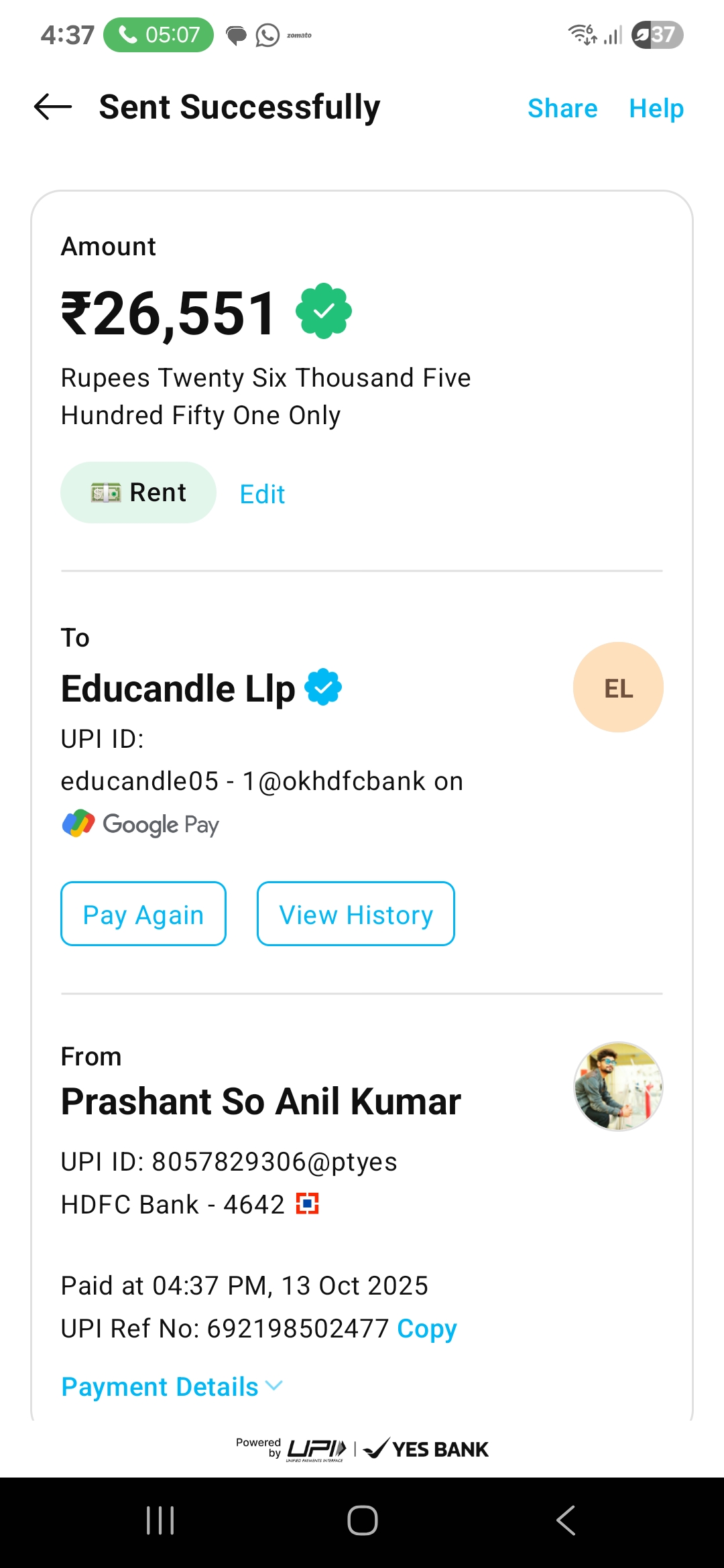Copy the UPI reference number
The width and height of the screenshot is (724, 1568).
coord(426,1328)
